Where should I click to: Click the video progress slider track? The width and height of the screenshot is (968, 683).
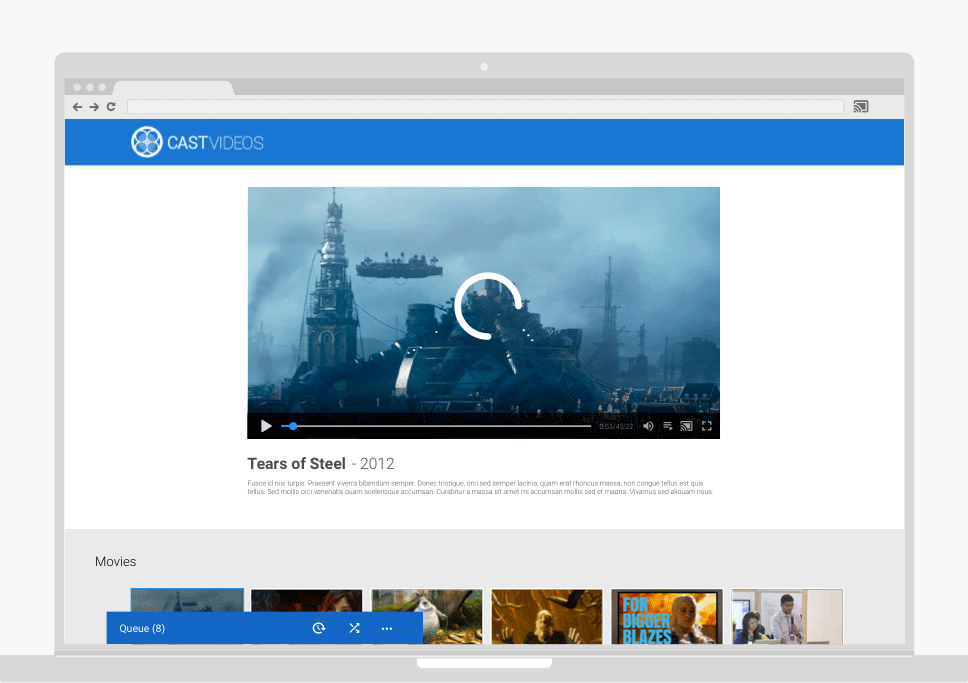[440, 426]
